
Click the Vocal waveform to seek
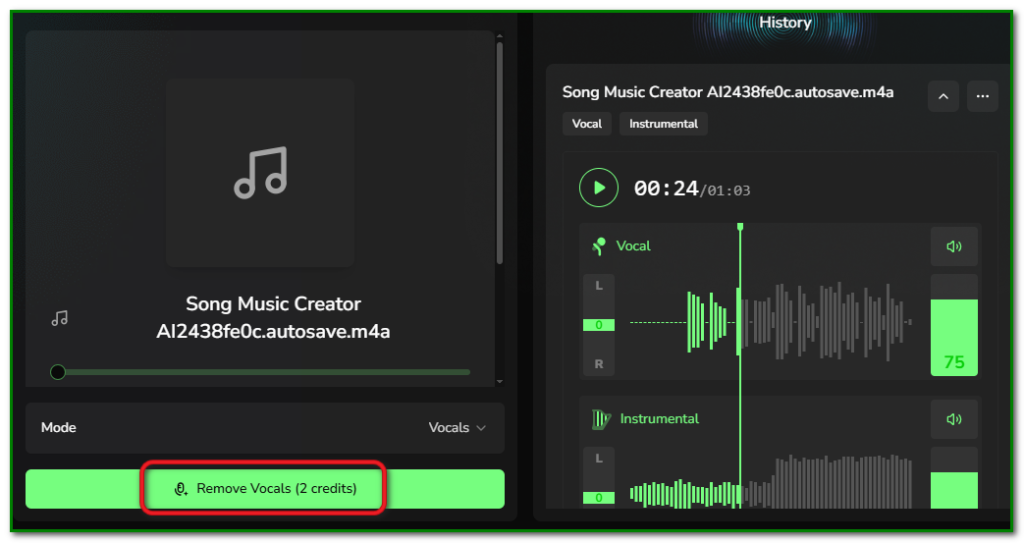[820, 322]
